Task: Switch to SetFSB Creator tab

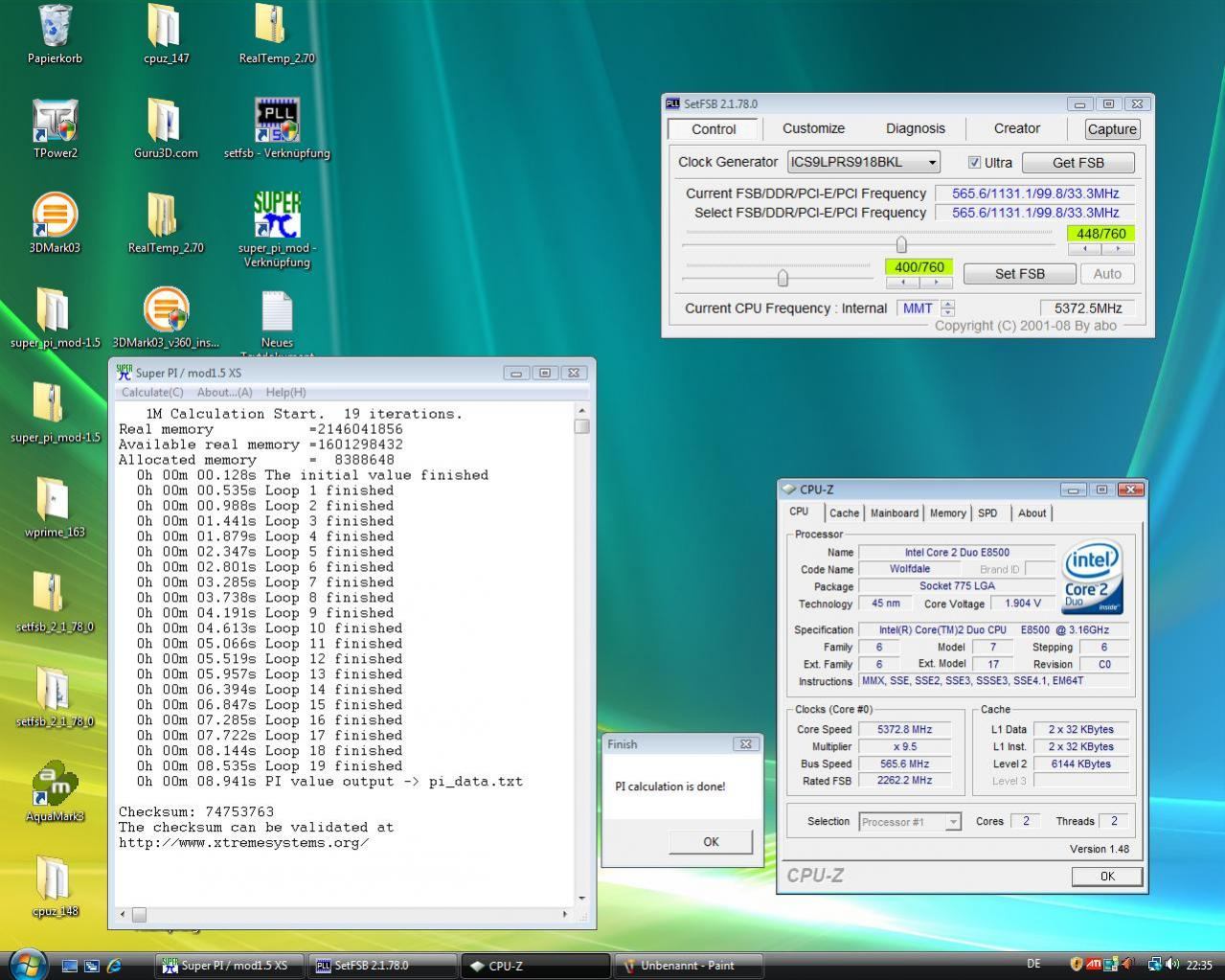Action: [1016, 128]
